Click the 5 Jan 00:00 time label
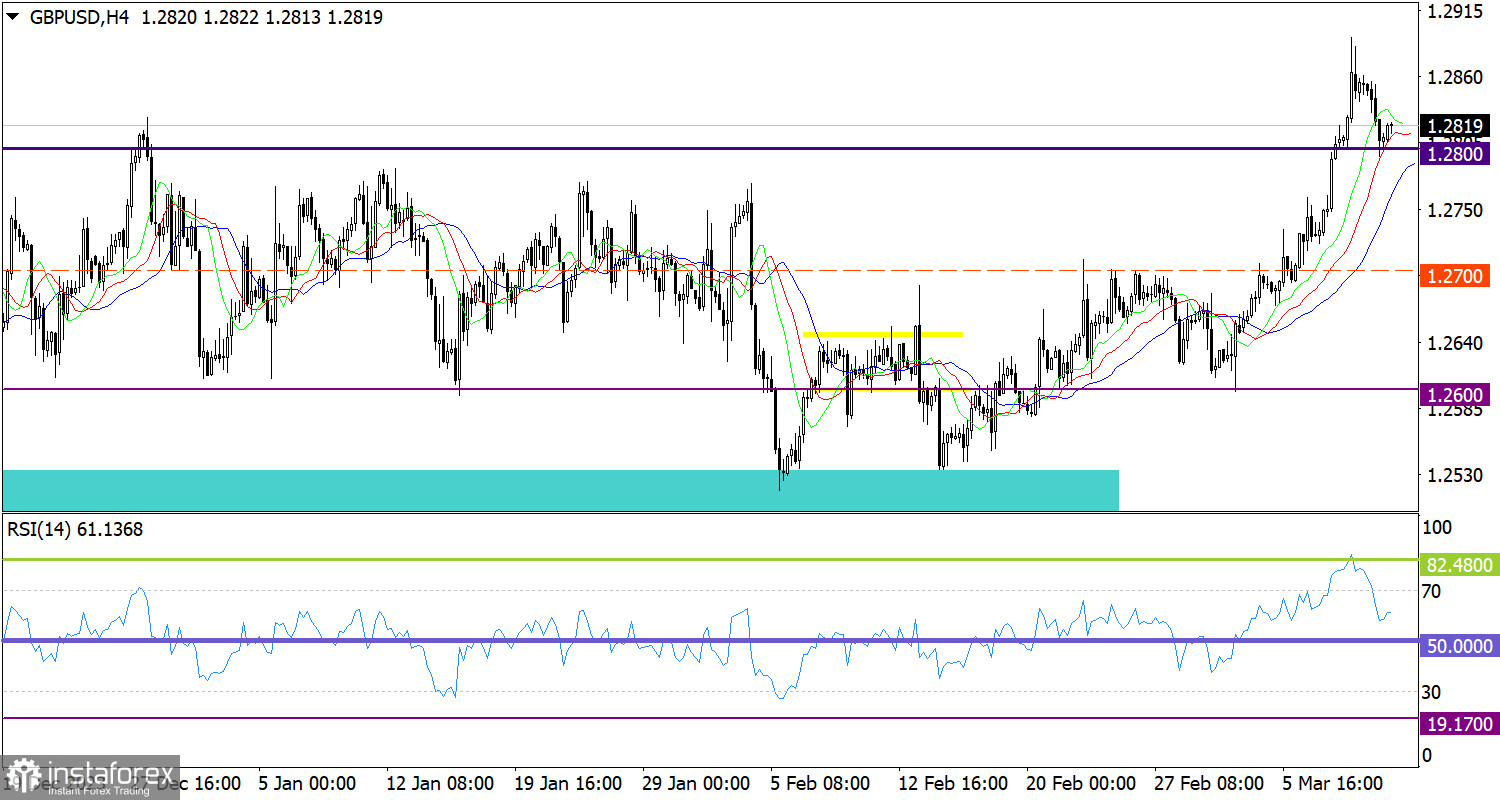This screenshot has height=800, width=1500. click(x=308, y=782)
